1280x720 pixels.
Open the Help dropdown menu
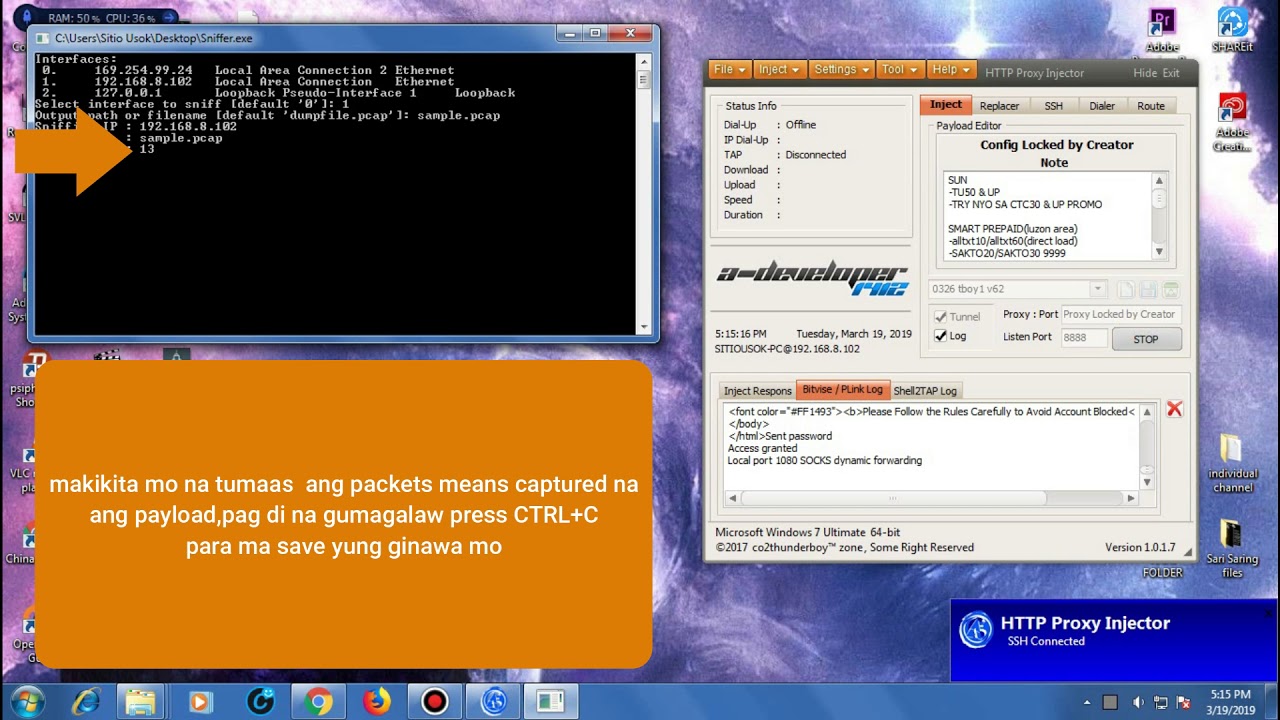pos(950,70)
